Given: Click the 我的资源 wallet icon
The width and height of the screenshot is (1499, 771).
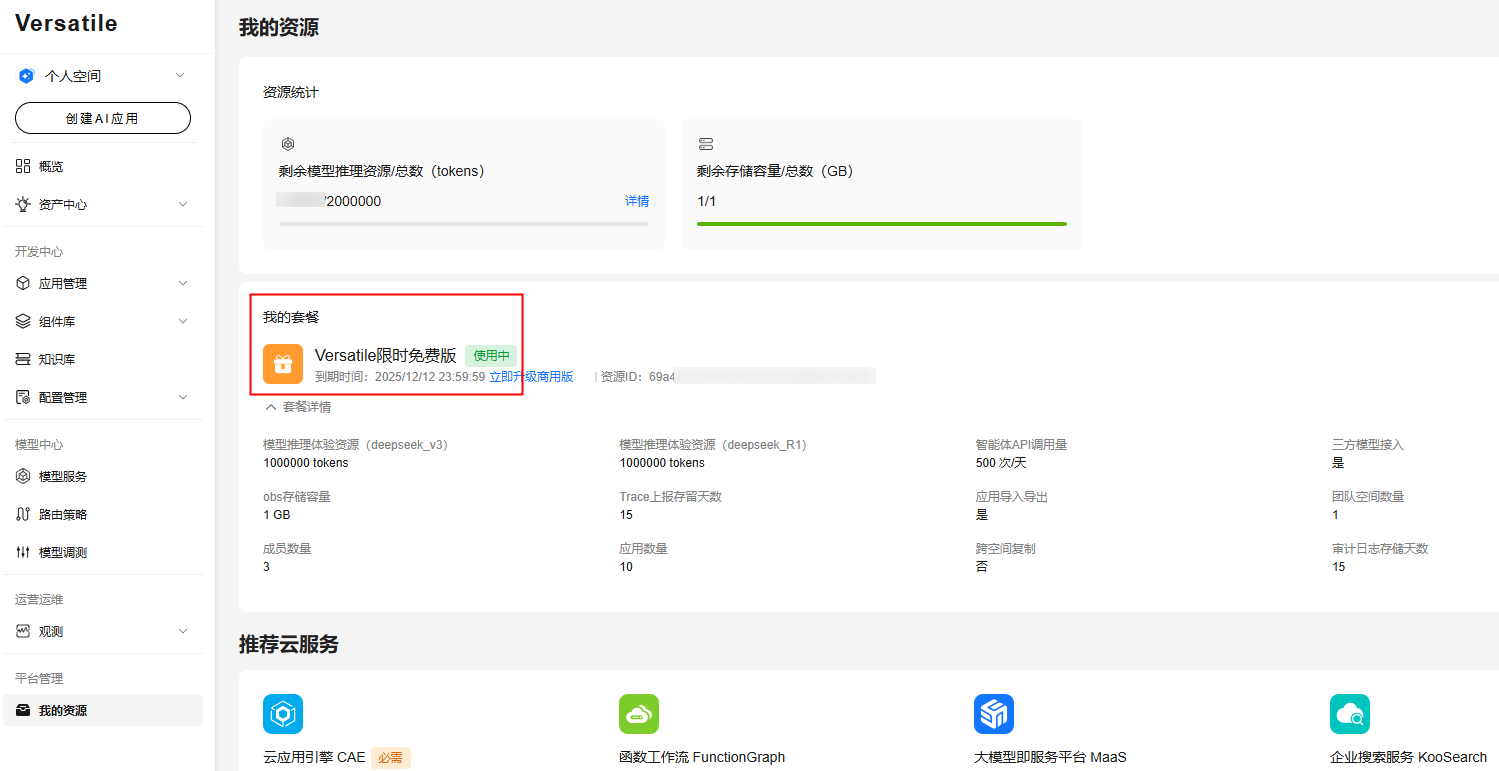Looking at the screenshot, I should tap(23, 710).
